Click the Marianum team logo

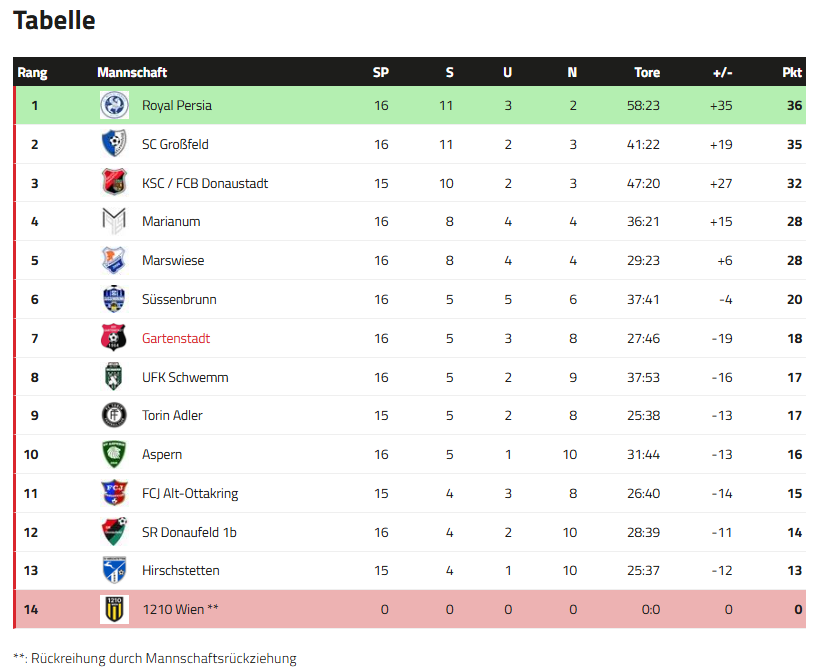point(114,221)
